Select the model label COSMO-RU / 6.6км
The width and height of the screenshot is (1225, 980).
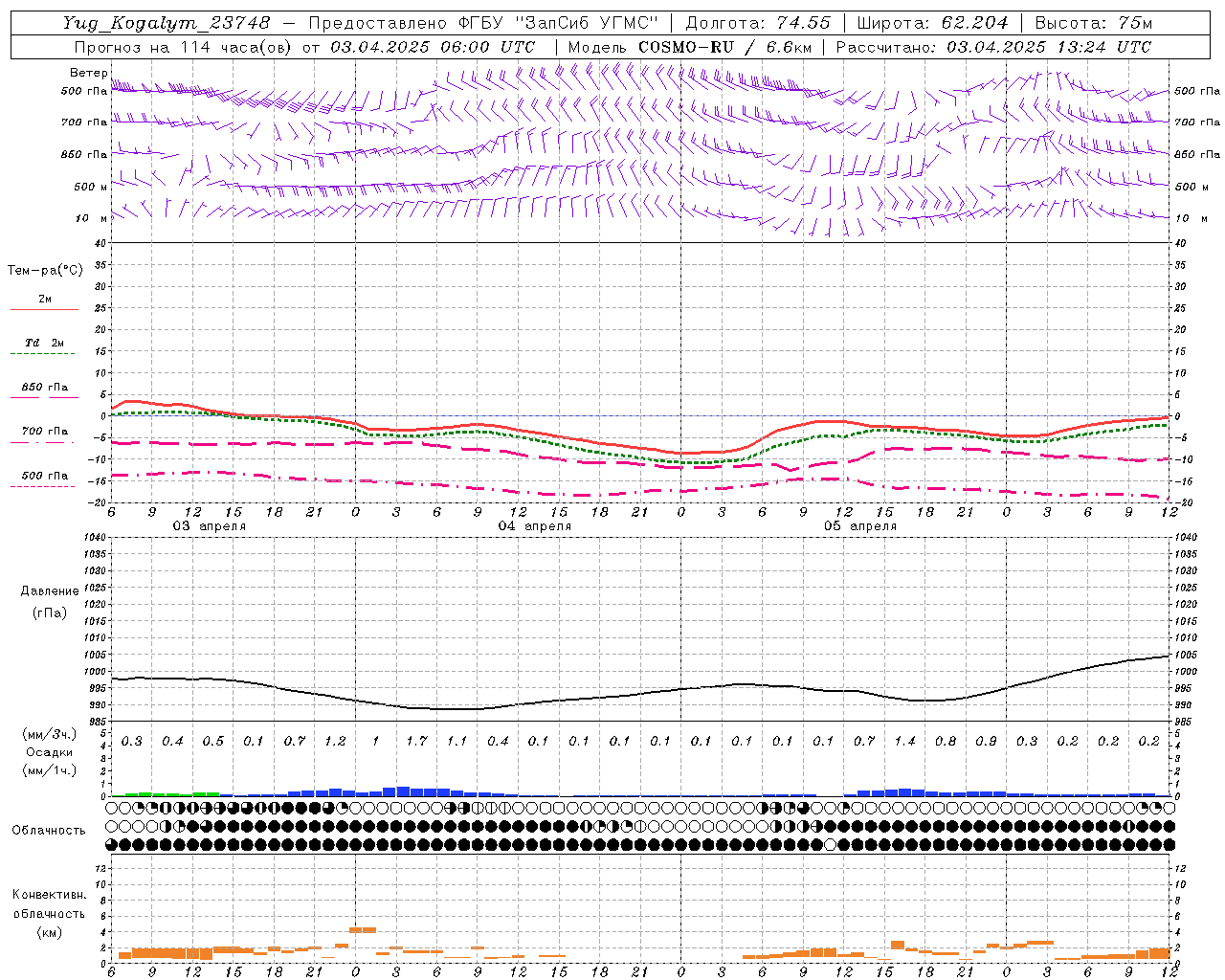[x=724, y=47]
